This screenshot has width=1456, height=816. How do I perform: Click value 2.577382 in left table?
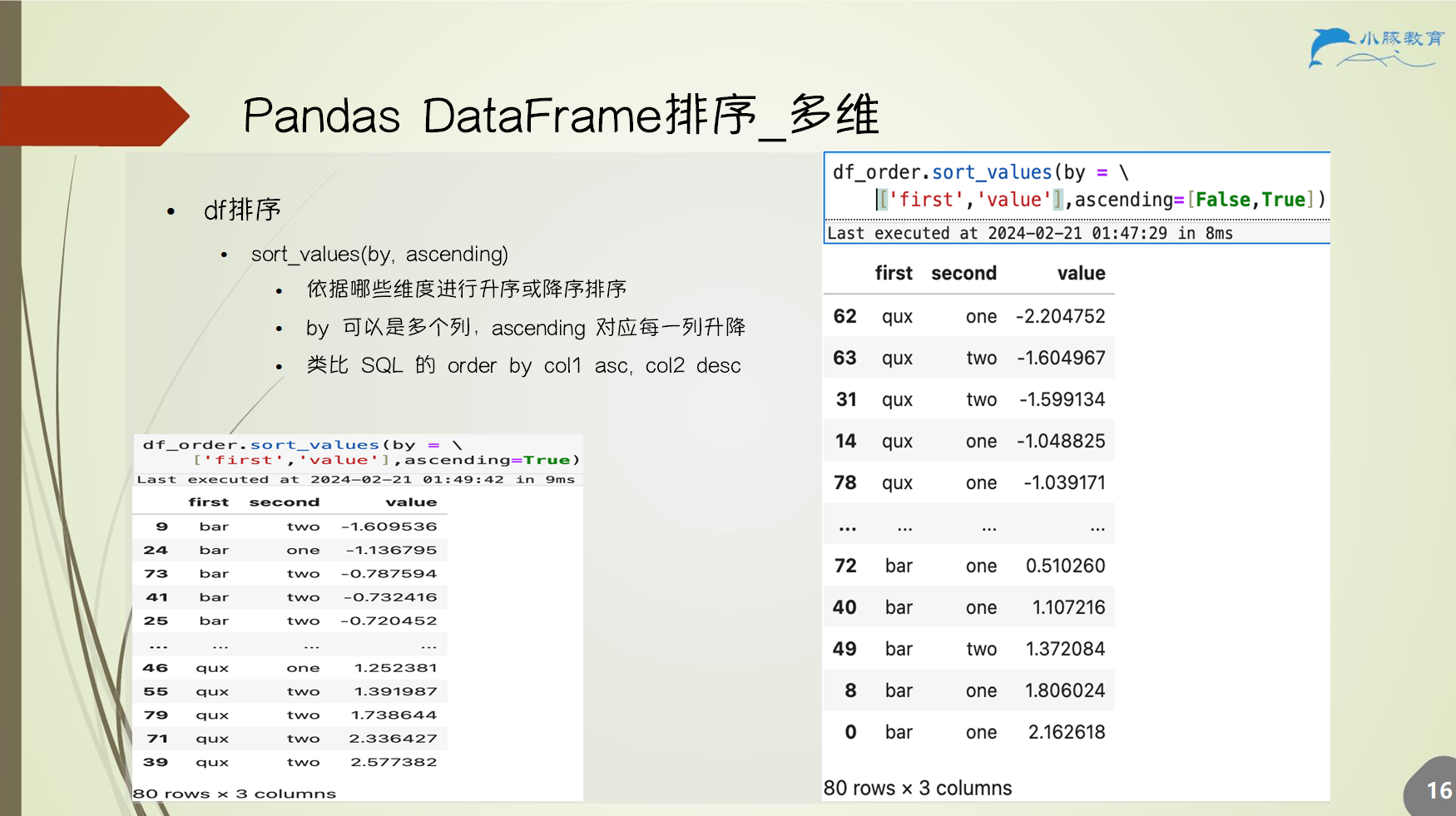[x=394, y=763]
